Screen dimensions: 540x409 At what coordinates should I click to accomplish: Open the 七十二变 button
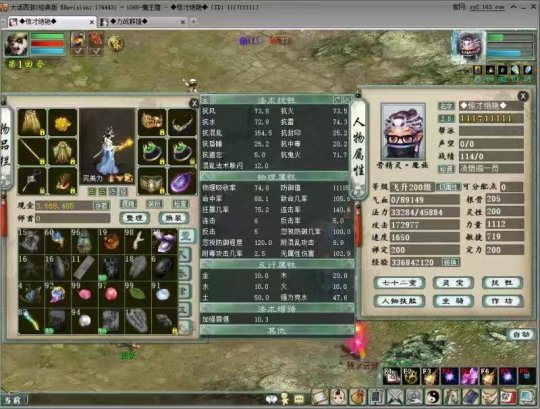[399, 283]
